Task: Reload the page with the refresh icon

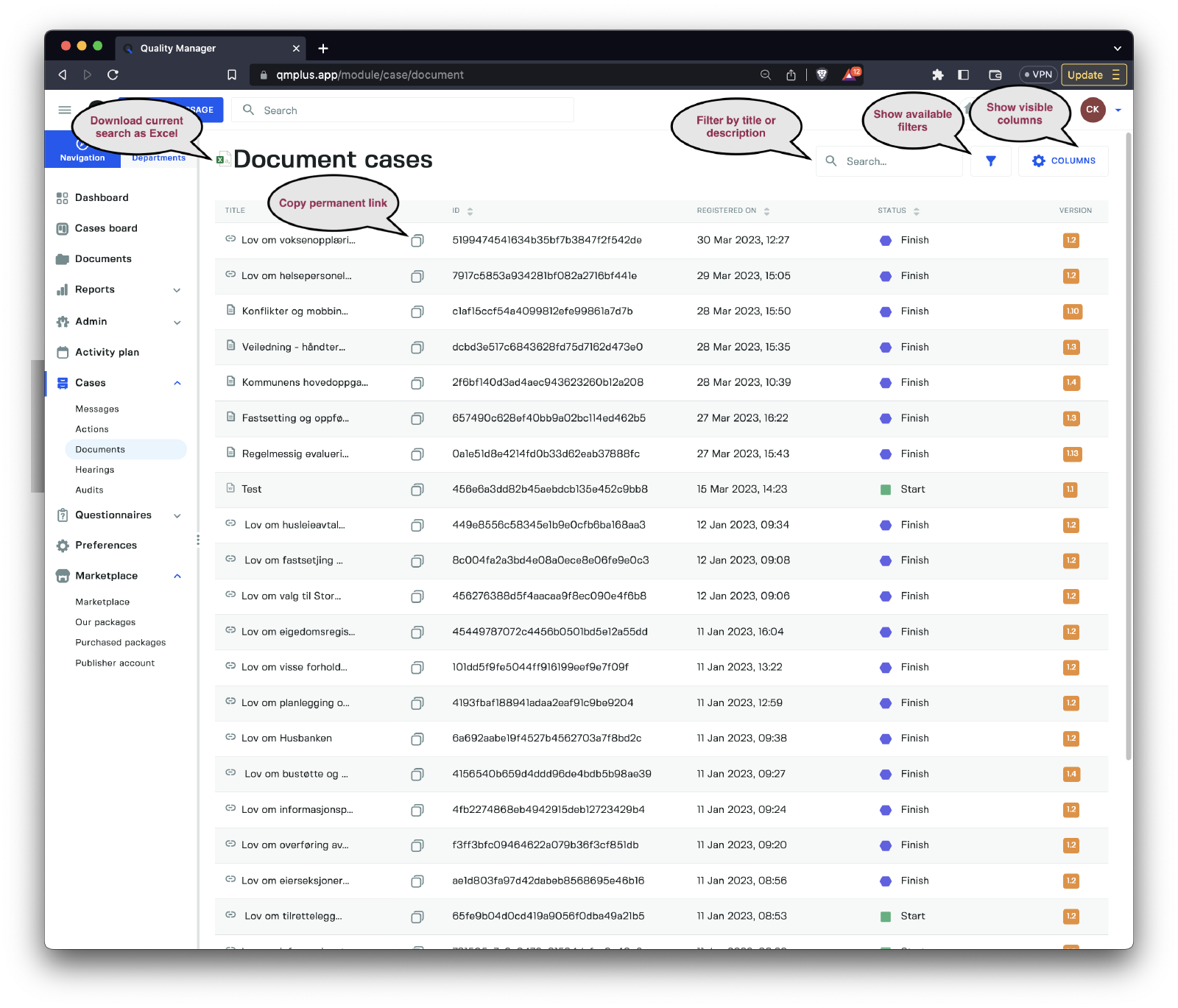Action: coord(113,74)
